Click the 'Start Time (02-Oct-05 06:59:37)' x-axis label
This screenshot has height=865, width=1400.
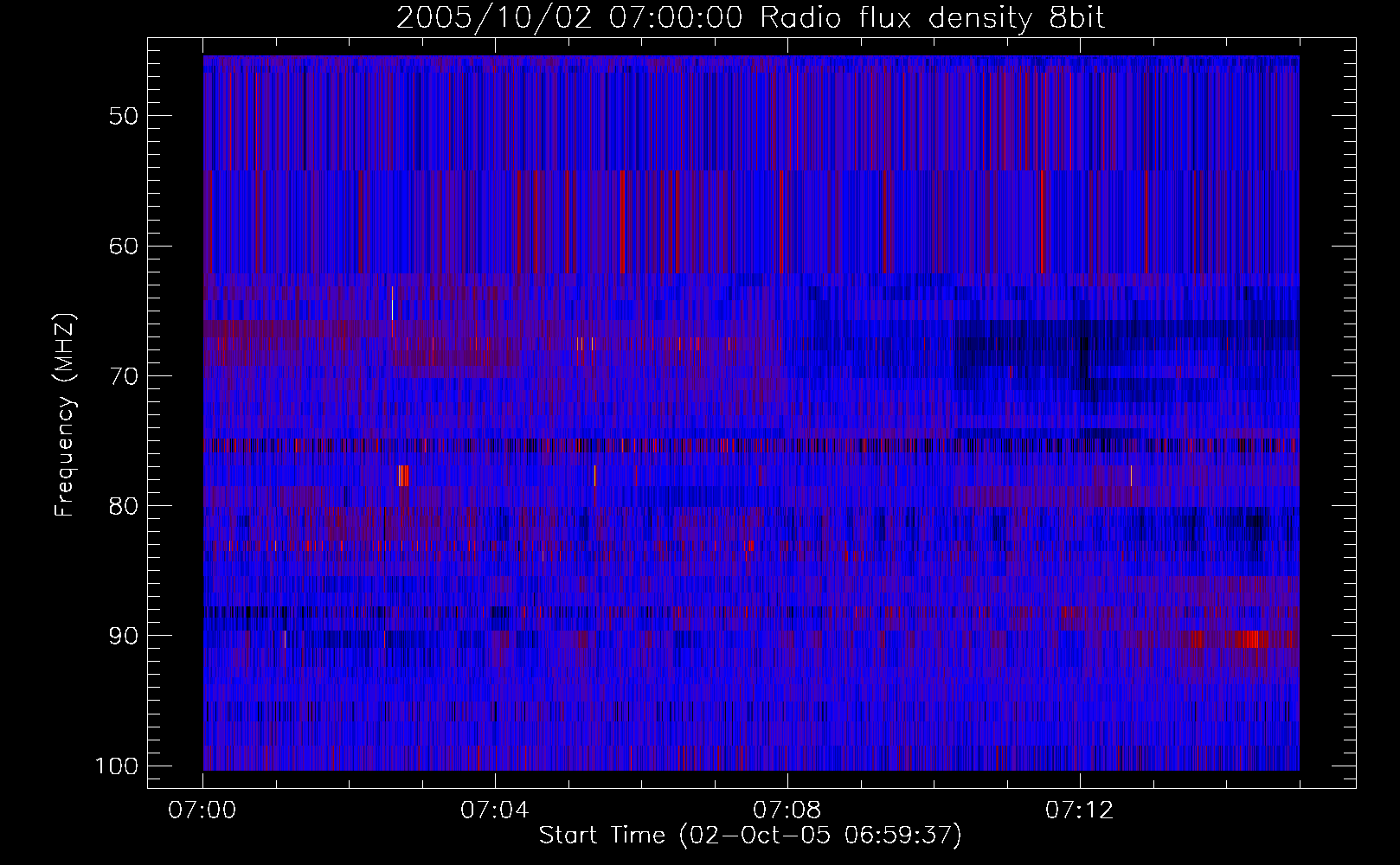[750, 836]
